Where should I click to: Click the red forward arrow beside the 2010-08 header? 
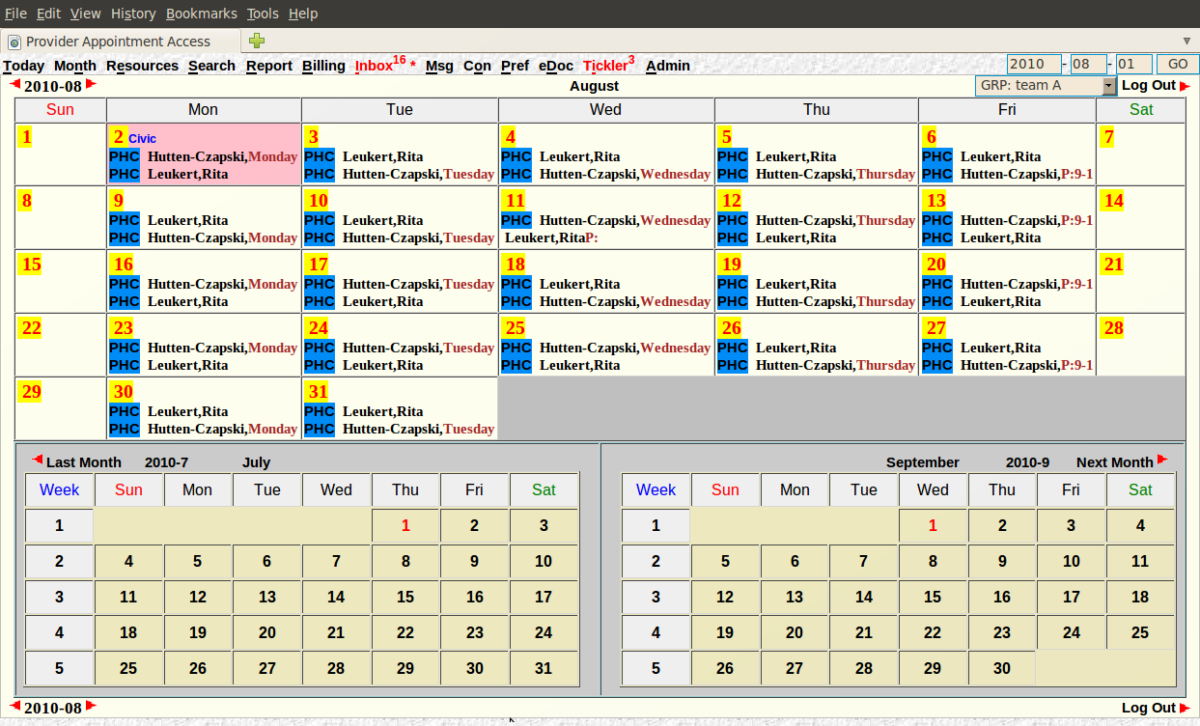(91, 86)
